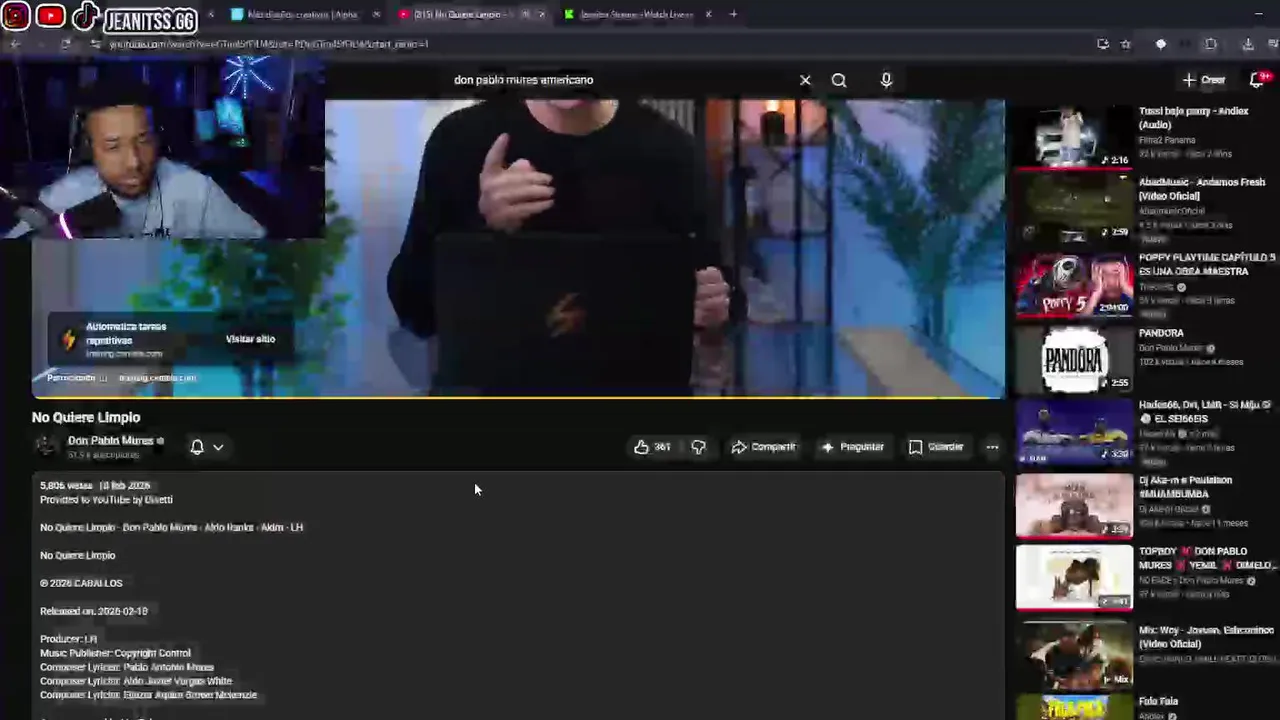
Task: Click the TikTok logo in stream overlay
Action: 85,15
